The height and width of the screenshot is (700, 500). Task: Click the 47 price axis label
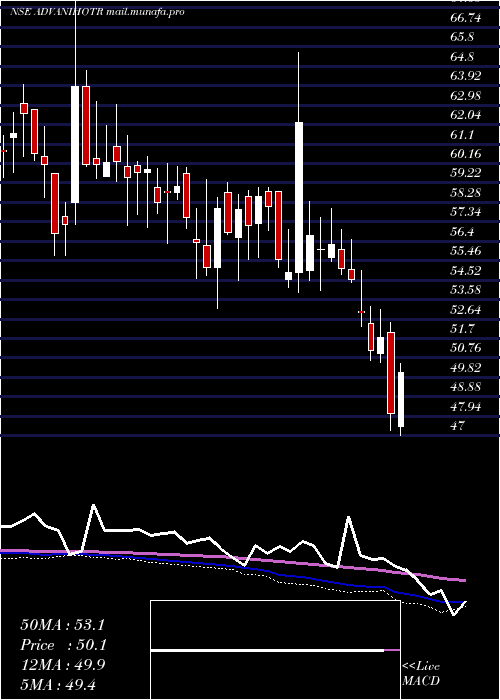click(458, 425)
